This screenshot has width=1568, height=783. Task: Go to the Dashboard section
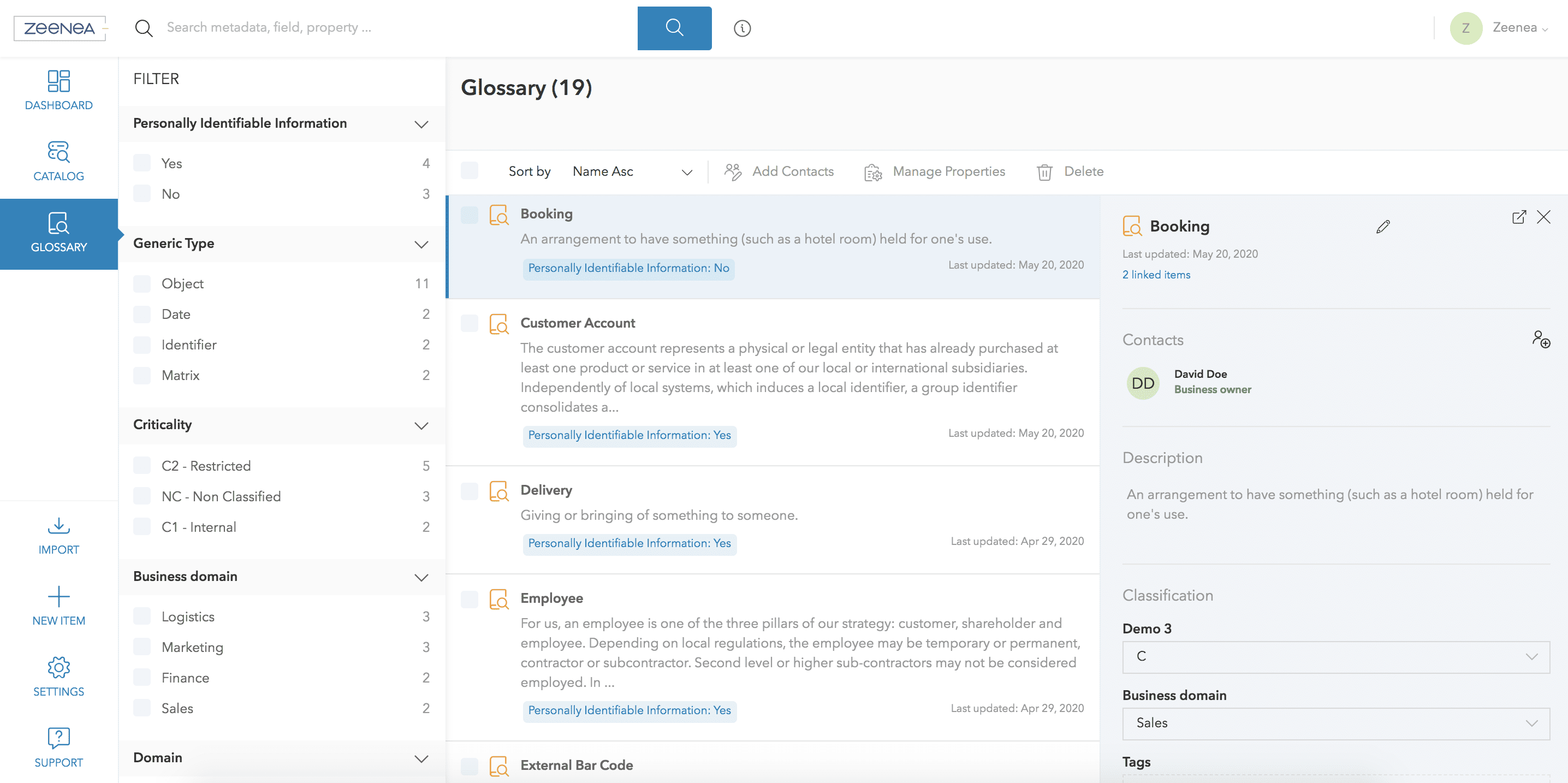coord(58,90)
